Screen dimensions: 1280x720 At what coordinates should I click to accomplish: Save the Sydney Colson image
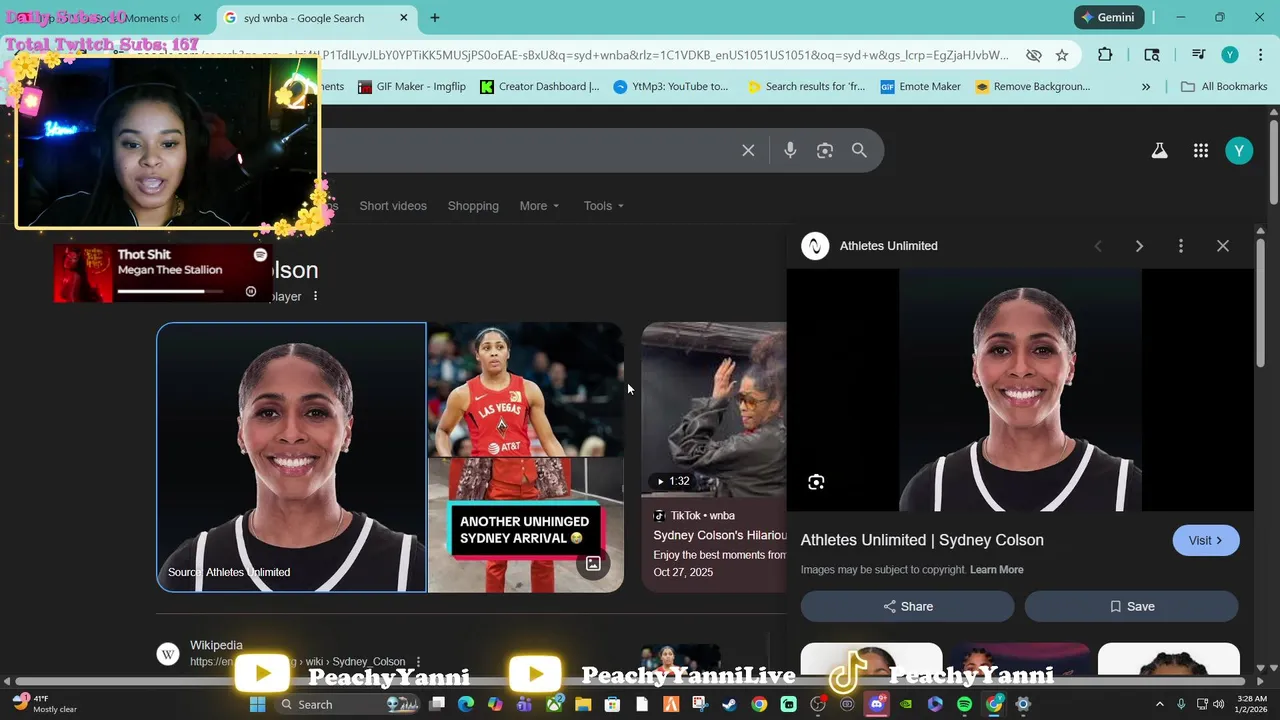pos(1132,606)
